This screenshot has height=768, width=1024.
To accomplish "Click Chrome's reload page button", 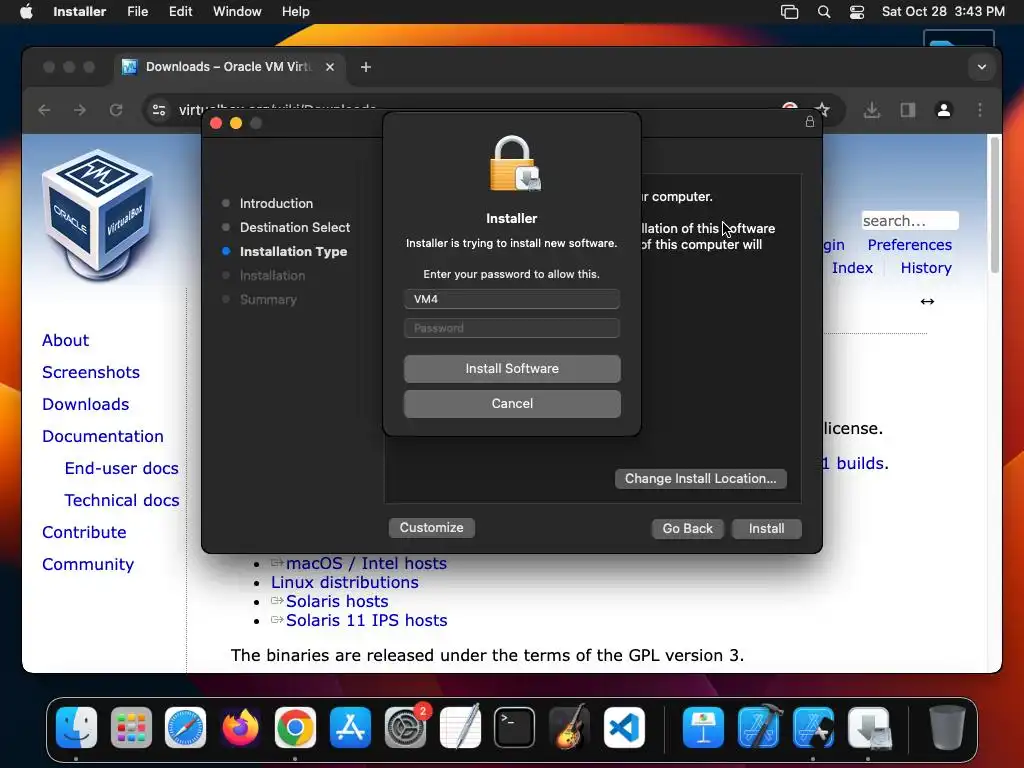I will pos(116,110).
